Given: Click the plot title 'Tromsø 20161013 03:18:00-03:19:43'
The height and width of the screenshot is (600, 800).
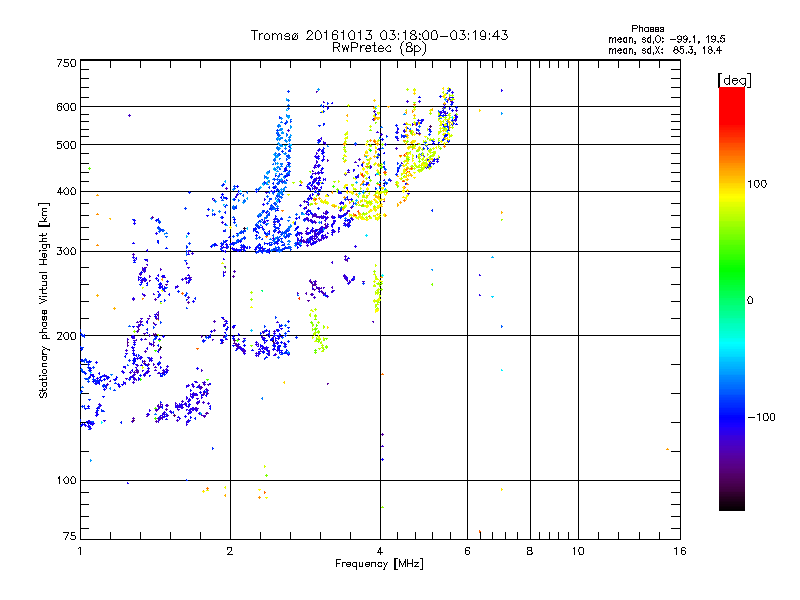Looking at the screenshot, I should tap(379, 35).
